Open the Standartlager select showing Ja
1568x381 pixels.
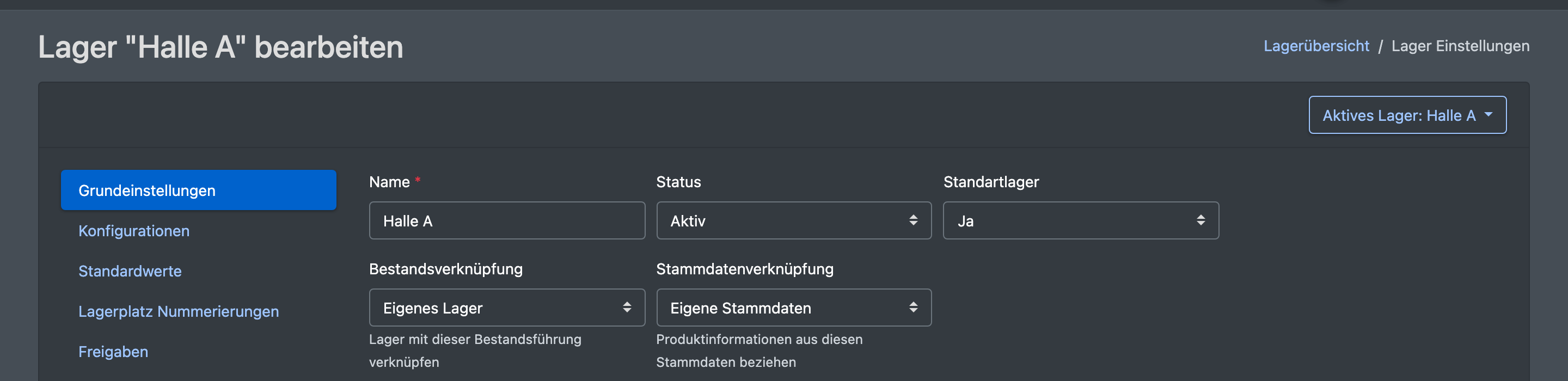coord(1080,220)
